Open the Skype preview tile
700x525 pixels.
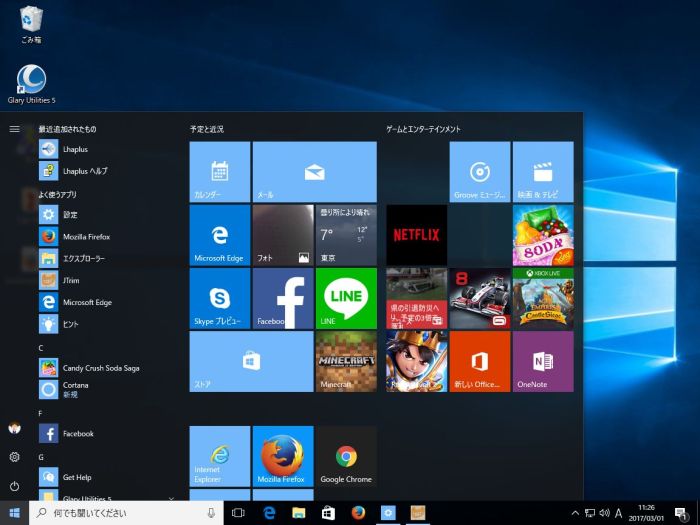tap(220, 298)
